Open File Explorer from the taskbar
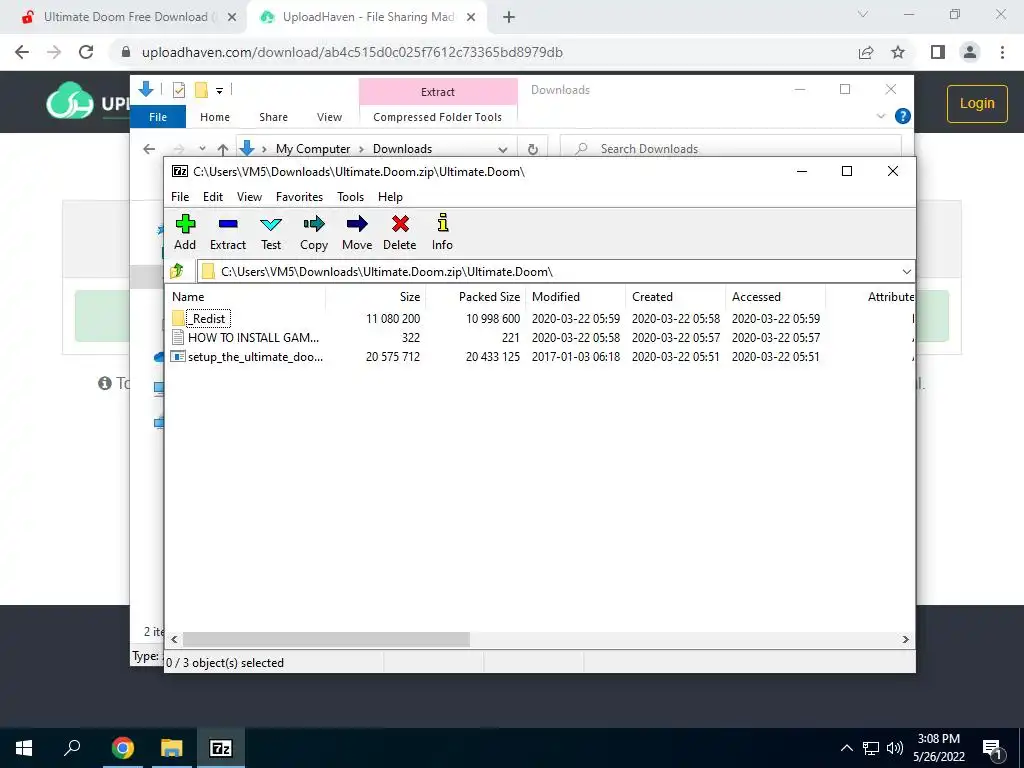Screen dimensions: 1024x768 (x=171, y=748)
